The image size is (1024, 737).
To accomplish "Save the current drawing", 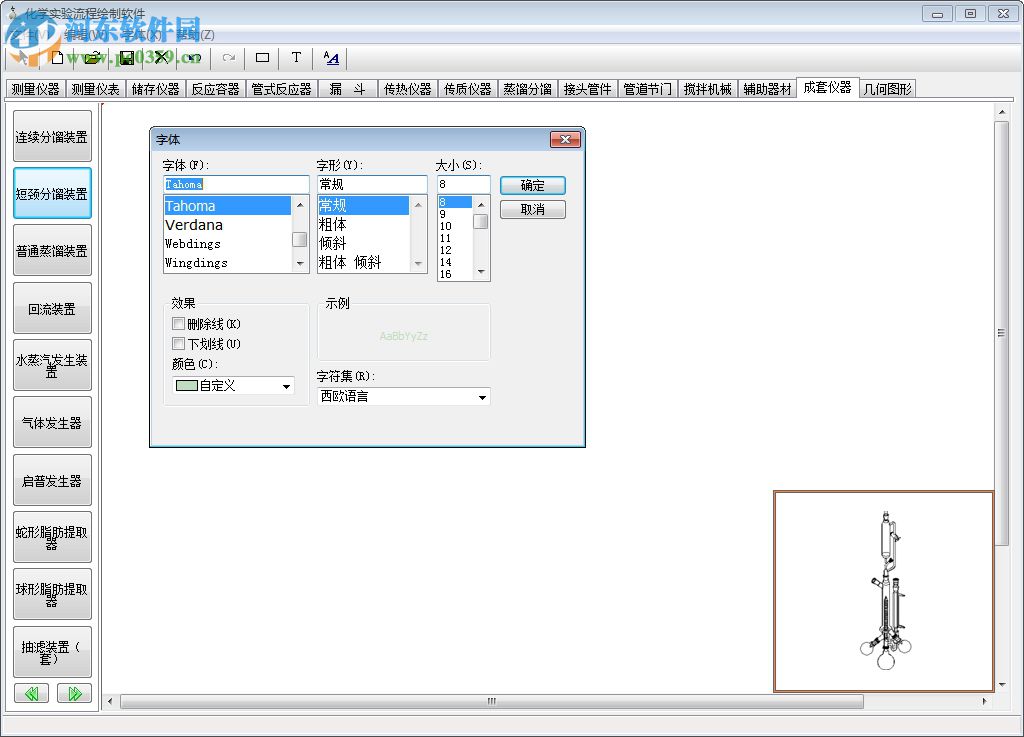I will [x=126, y=57].
